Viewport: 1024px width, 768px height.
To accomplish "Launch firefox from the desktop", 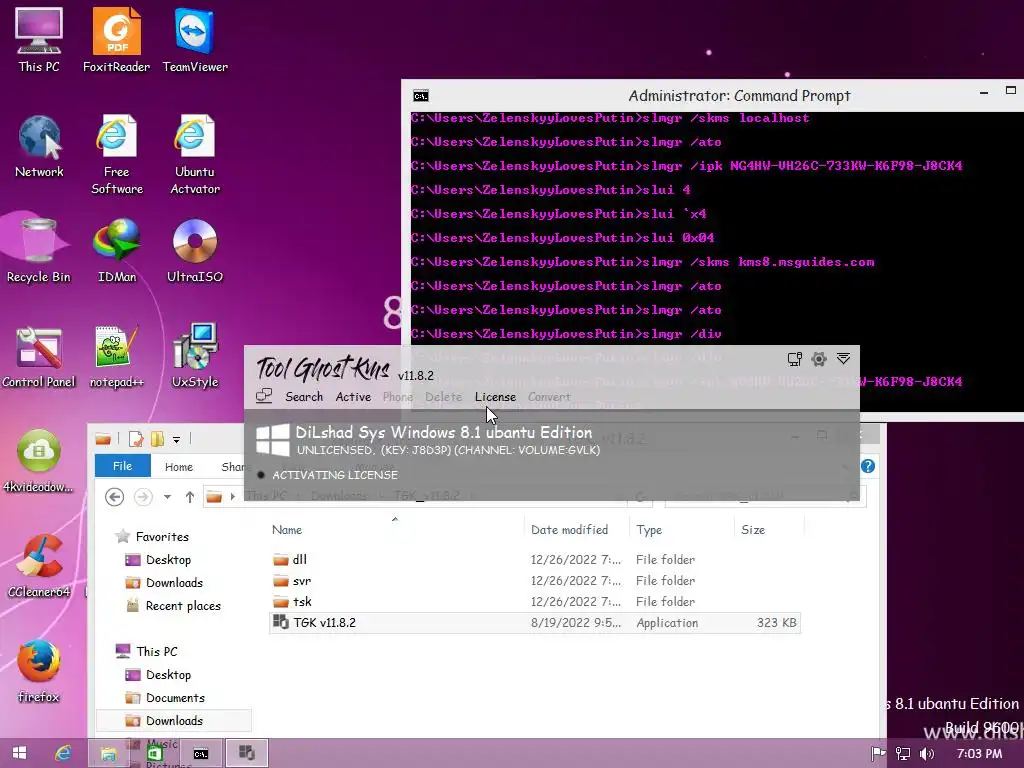I will (x=39, y=671).
